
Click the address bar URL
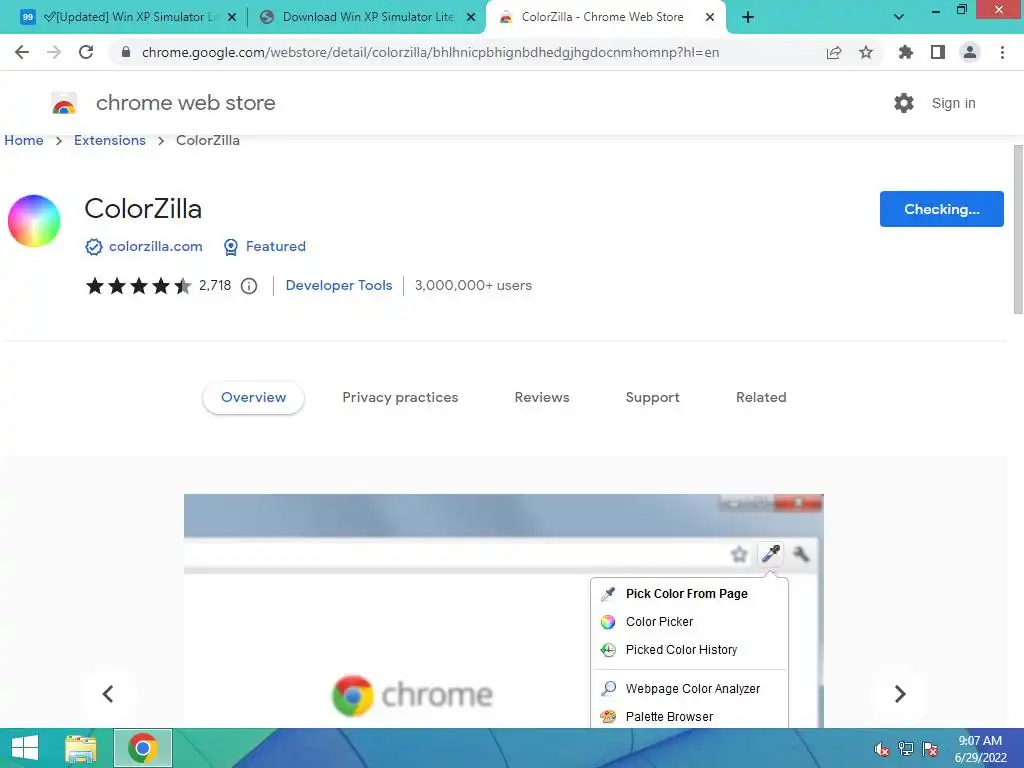tap(430, 52)
